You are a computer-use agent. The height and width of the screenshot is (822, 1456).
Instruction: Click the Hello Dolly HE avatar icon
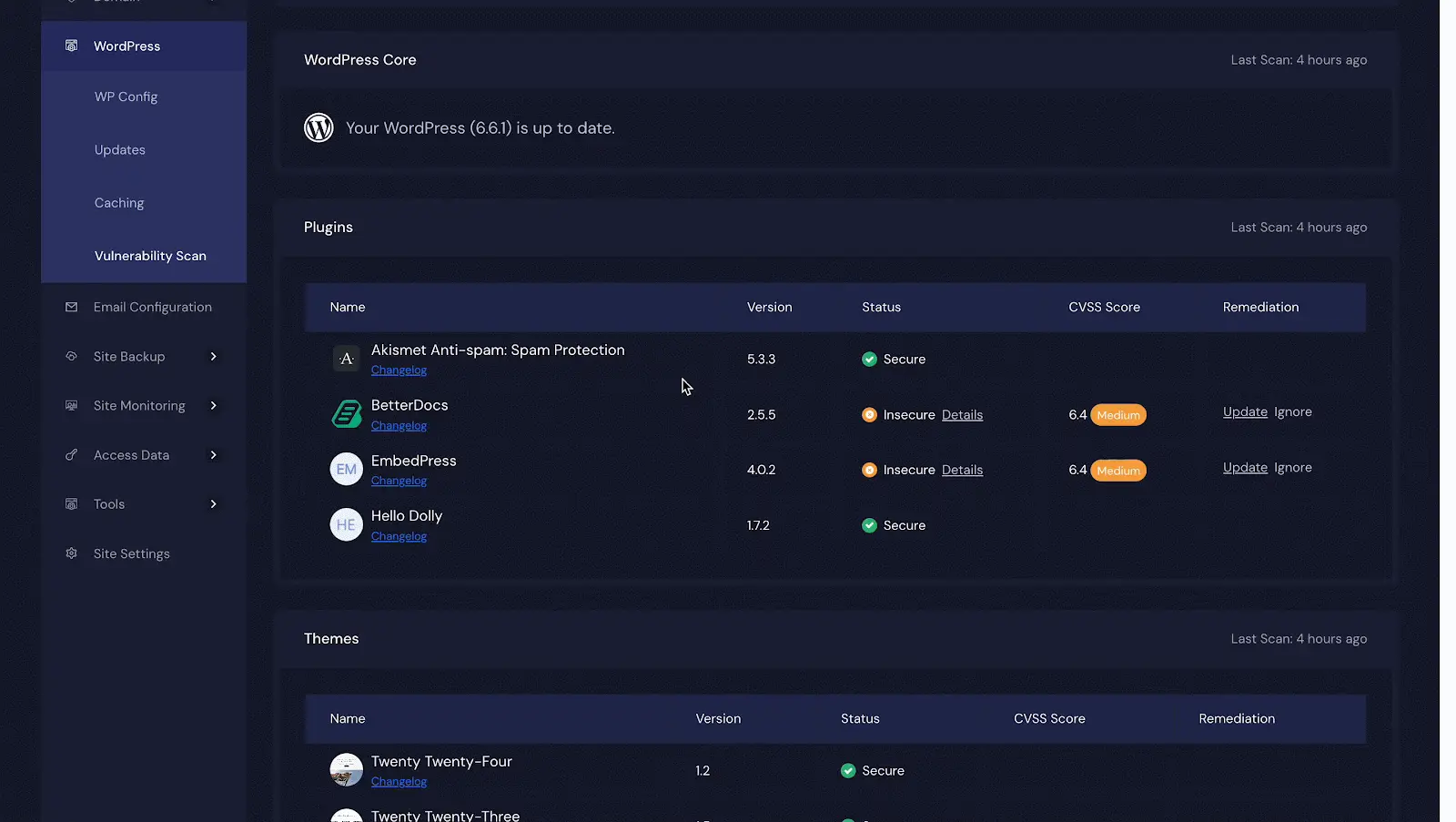coord(346,524)
